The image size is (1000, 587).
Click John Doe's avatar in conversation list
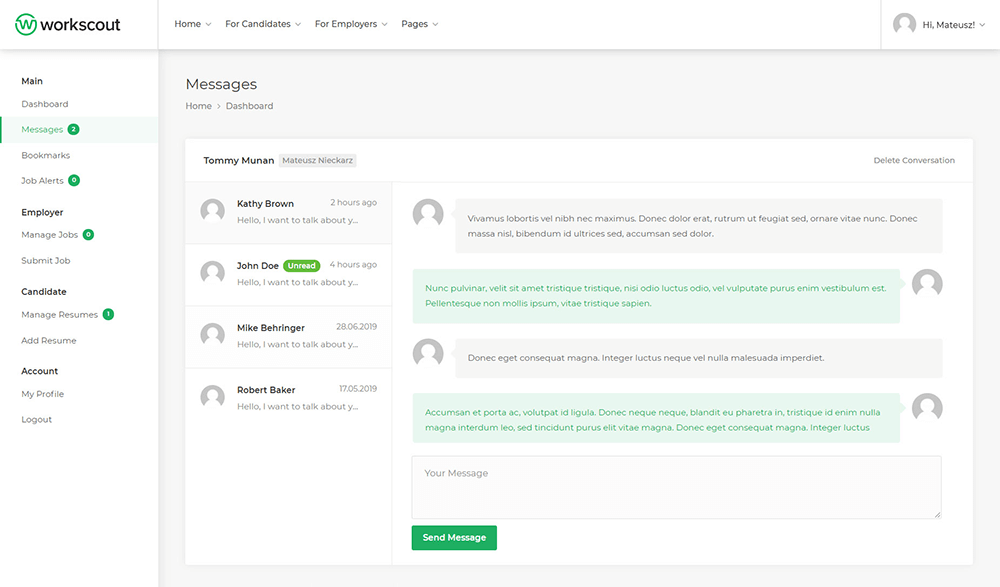(212, 273)
